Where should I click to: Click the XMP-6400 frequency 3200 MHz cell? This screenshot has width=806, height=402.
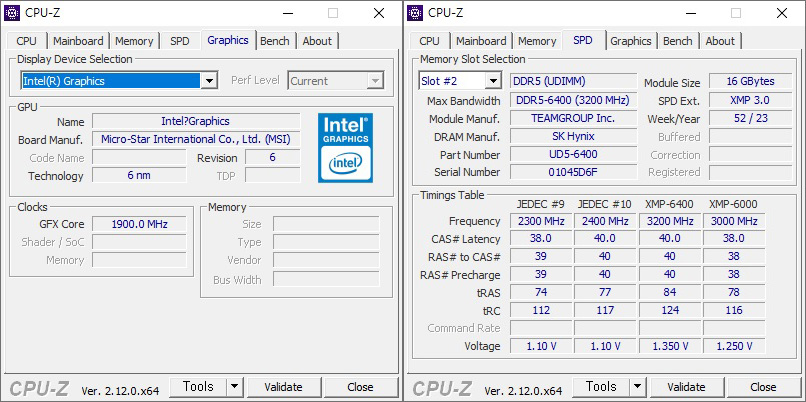click(x=669, y=221)
